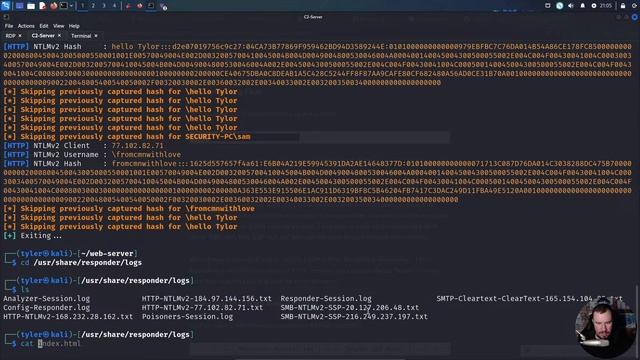640x360 pixels.
Task: Click HTTP-NTLMv2-77.102.82.71.txt file name
Action: 202,307
